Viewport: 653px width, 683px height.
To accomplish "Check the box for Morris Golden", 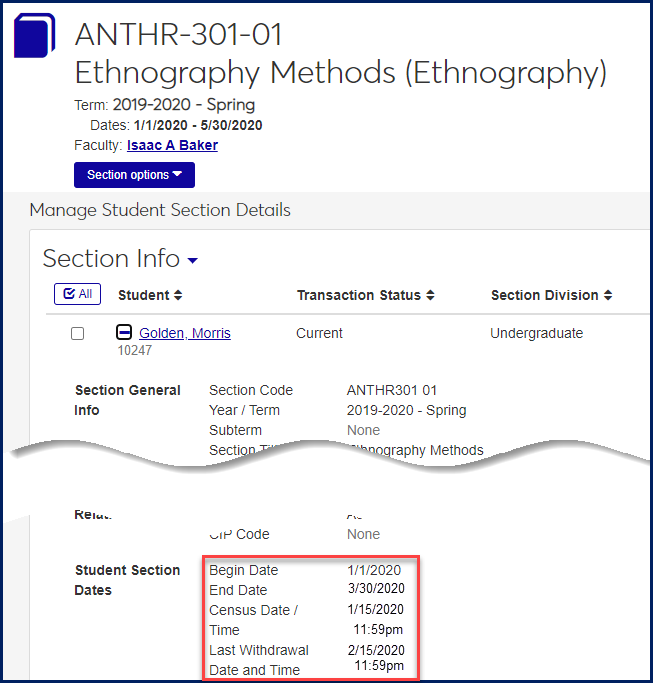I will coord(78,334).
